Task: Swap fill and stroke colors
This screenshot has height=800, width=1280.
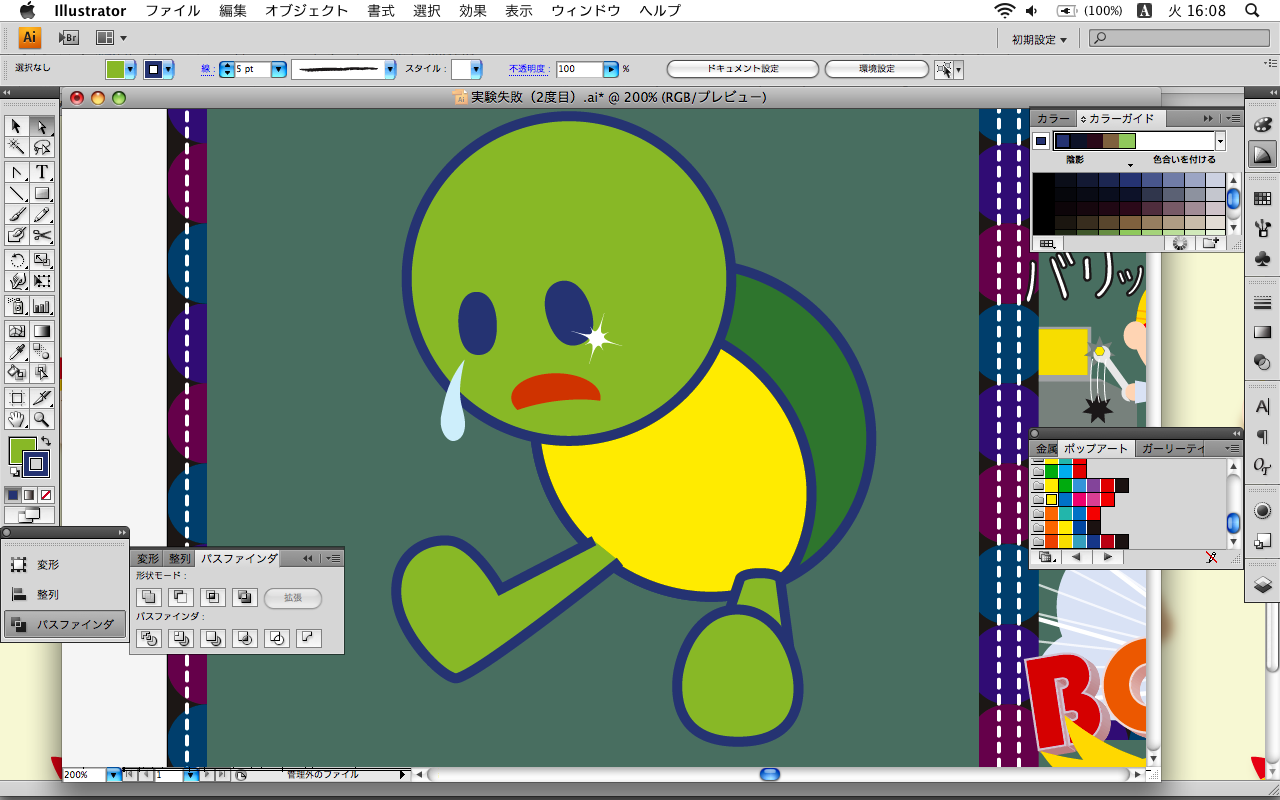Action: 45,441
